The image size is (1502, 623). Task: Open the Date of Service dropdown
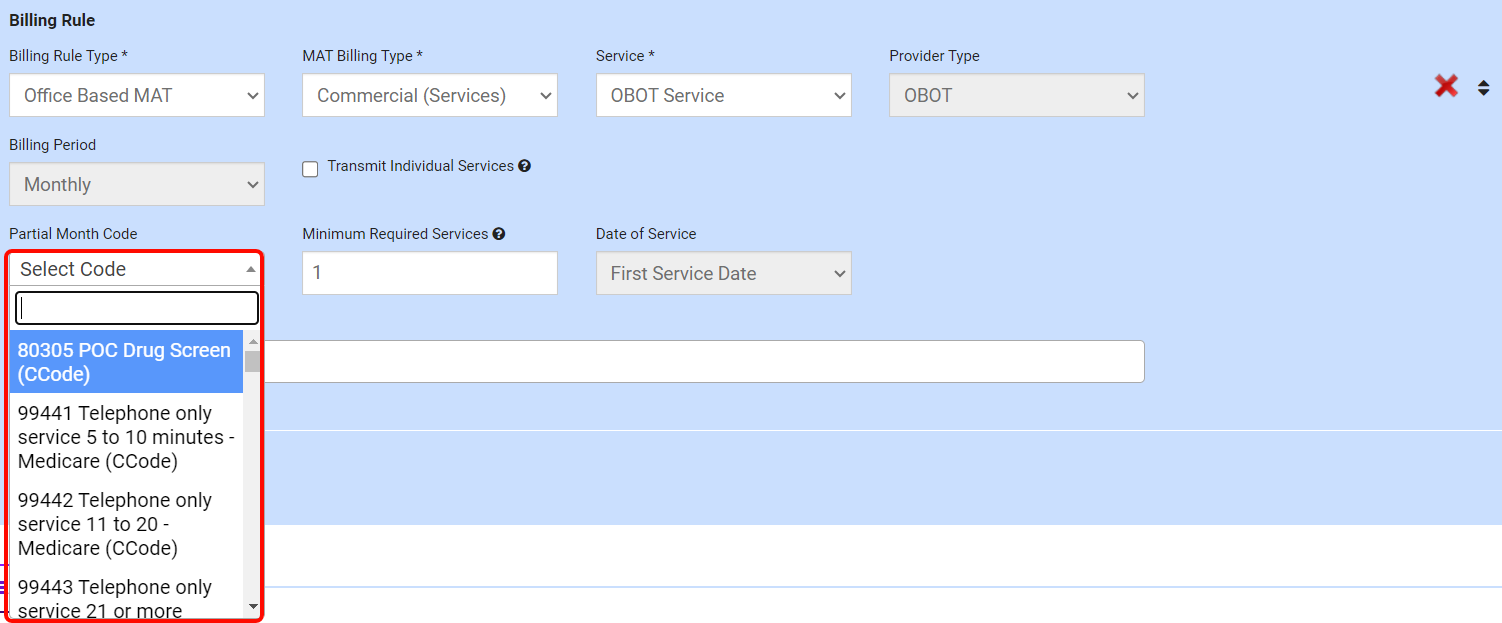[x=723, y=274]
